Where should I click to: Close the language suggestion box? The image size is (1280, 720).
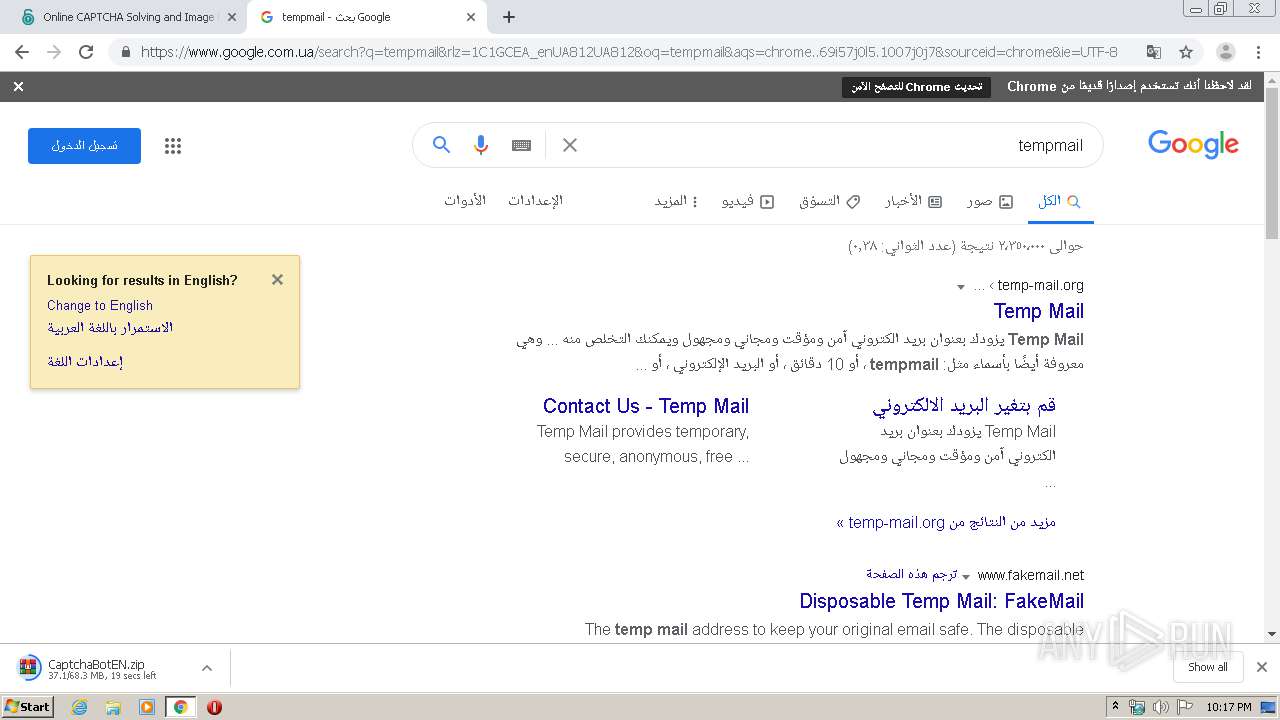tap(277, 280)
